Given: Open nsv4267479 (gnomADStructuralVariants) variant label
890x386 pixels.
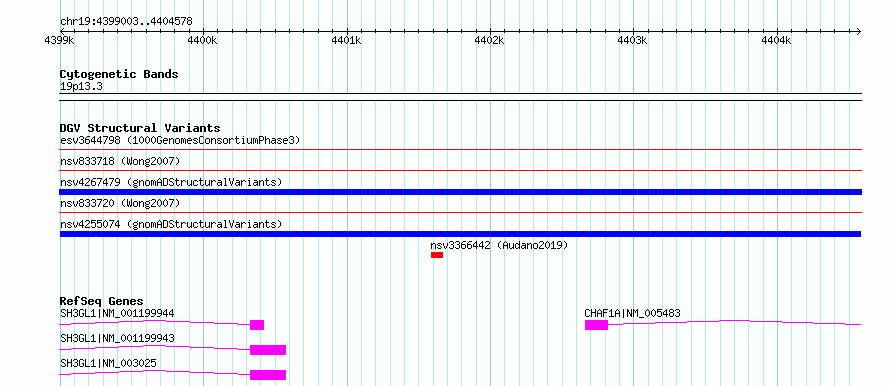Looking at the screenshot, I should 171,182.
